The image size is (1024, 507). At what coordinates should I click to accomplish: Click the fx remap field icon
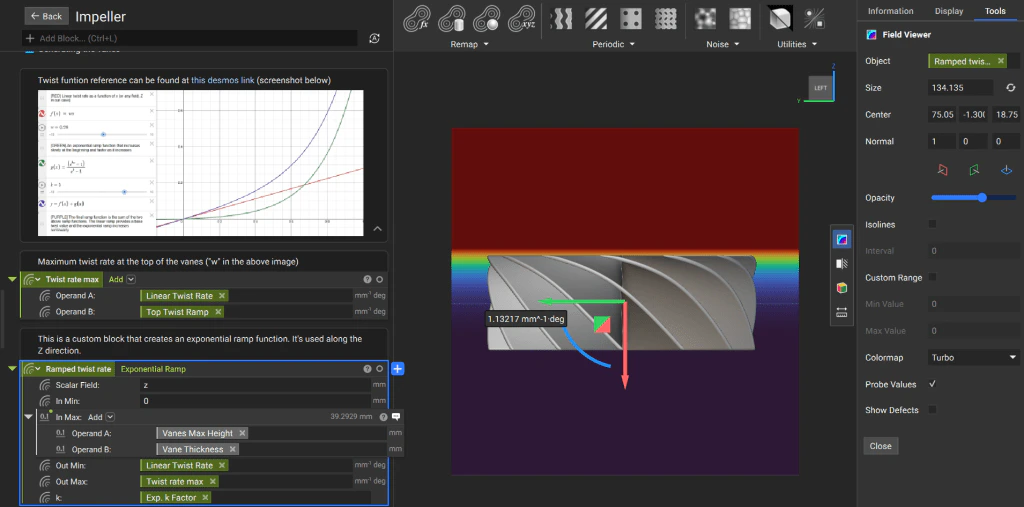point(415,19)
